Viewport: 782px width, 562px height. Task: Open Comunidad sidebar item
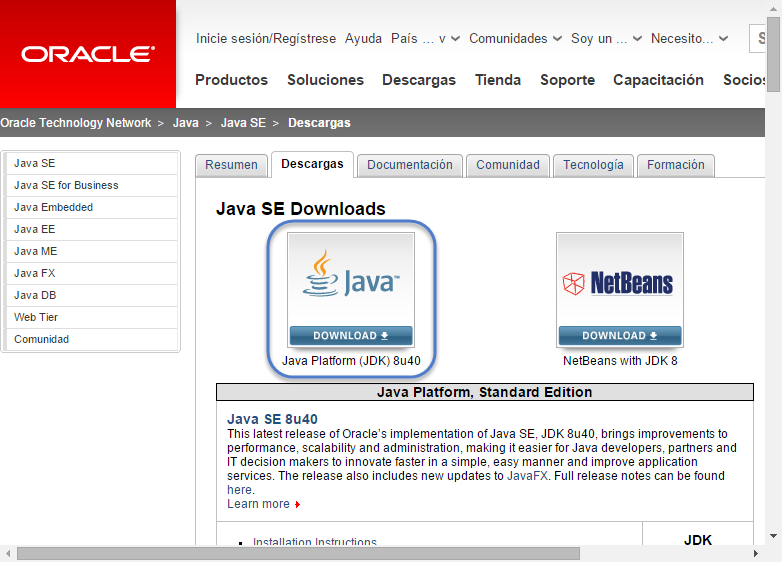pyautogui.click(x=91, y=339)
